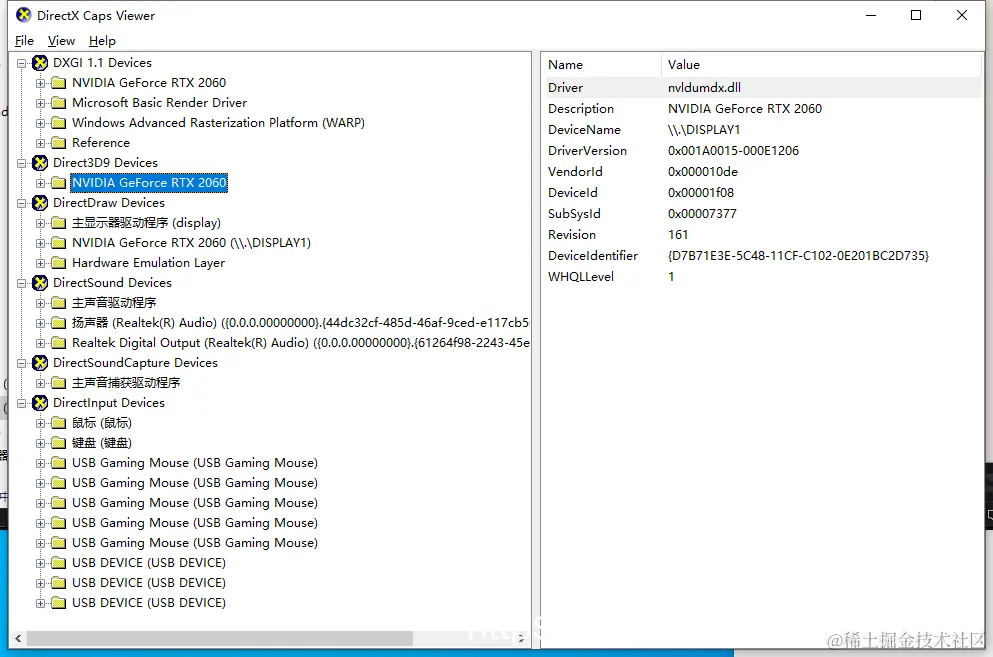
Task: Click the DriverVersion value 0x001A0015-000E1206
Action: point(733,151)
